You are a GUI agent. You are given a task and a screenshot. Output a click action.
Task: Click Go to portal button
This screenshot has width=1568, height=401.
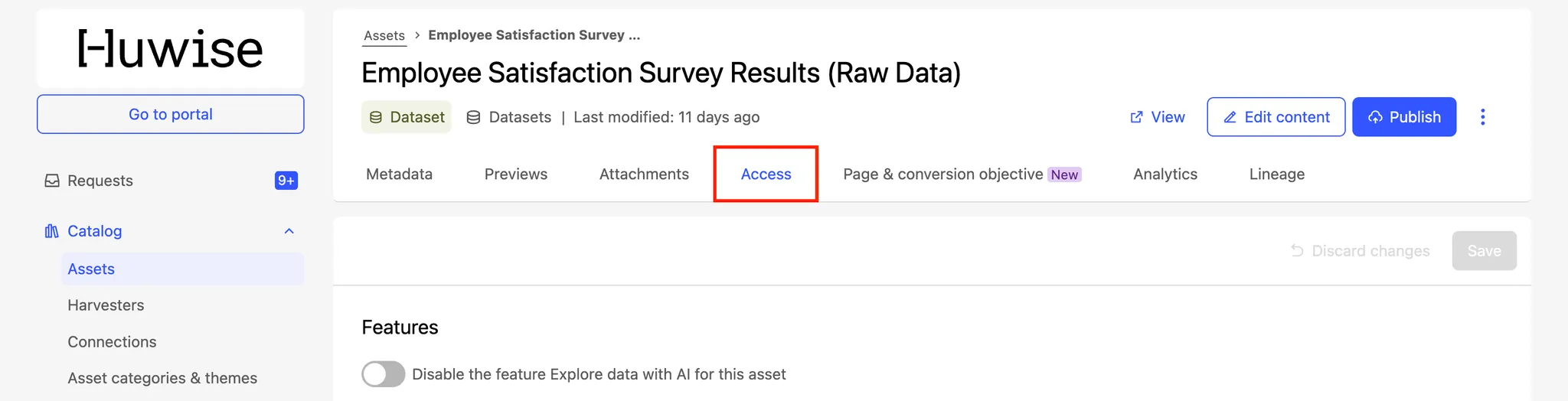point(170,114)
